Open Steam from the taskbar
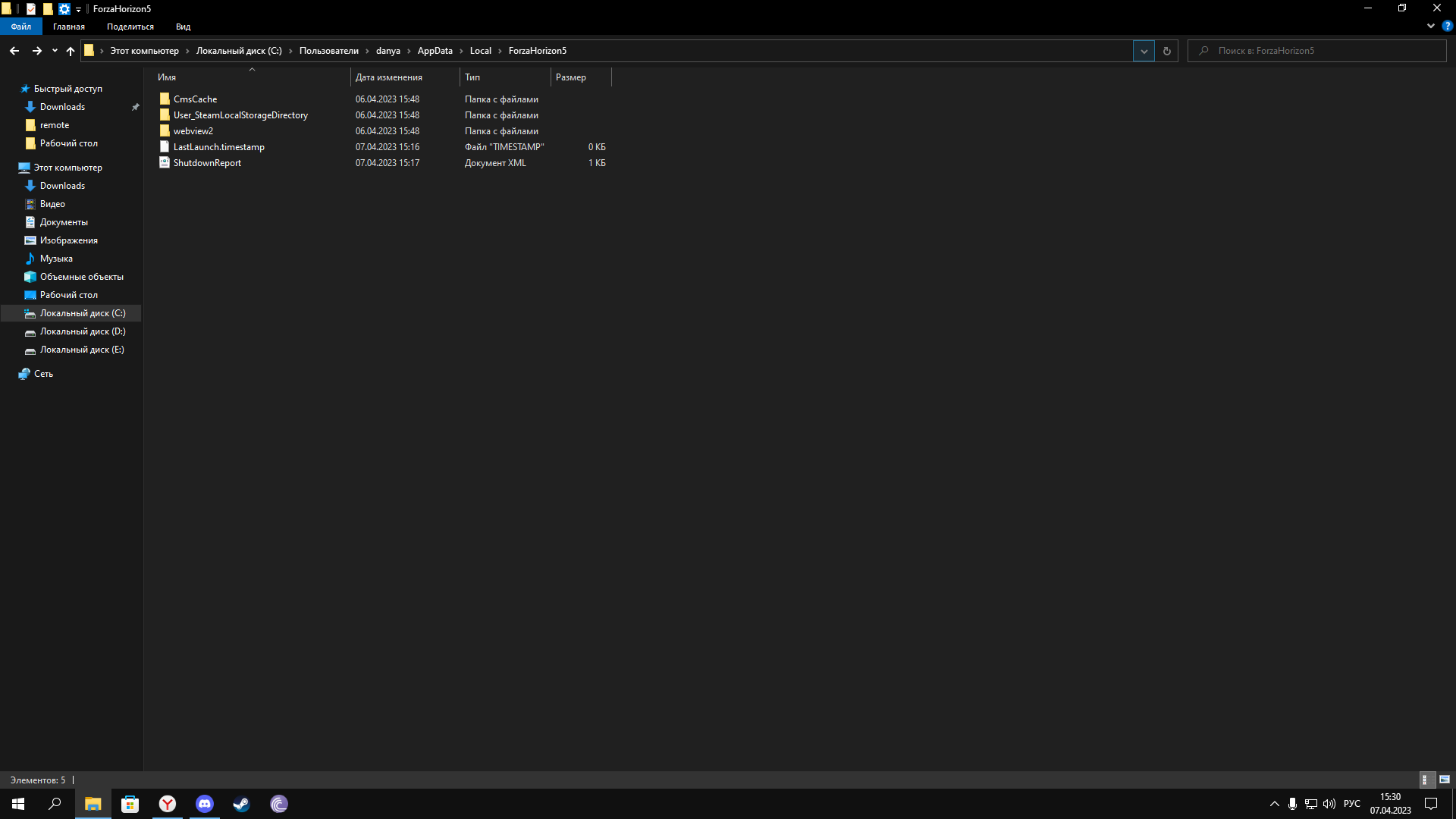 point(242,804)
